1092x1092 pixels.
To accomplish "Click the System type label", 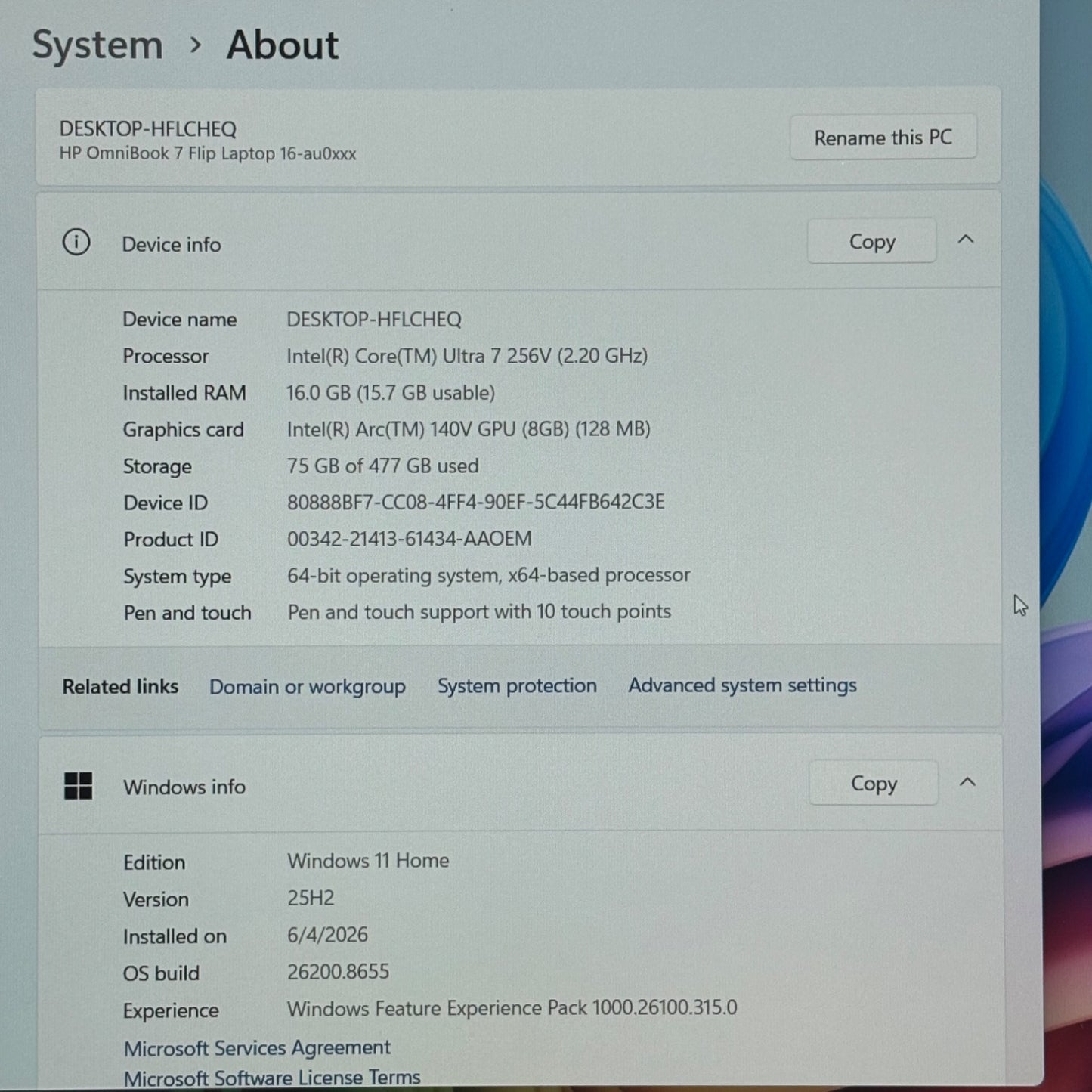I will 178,577.
